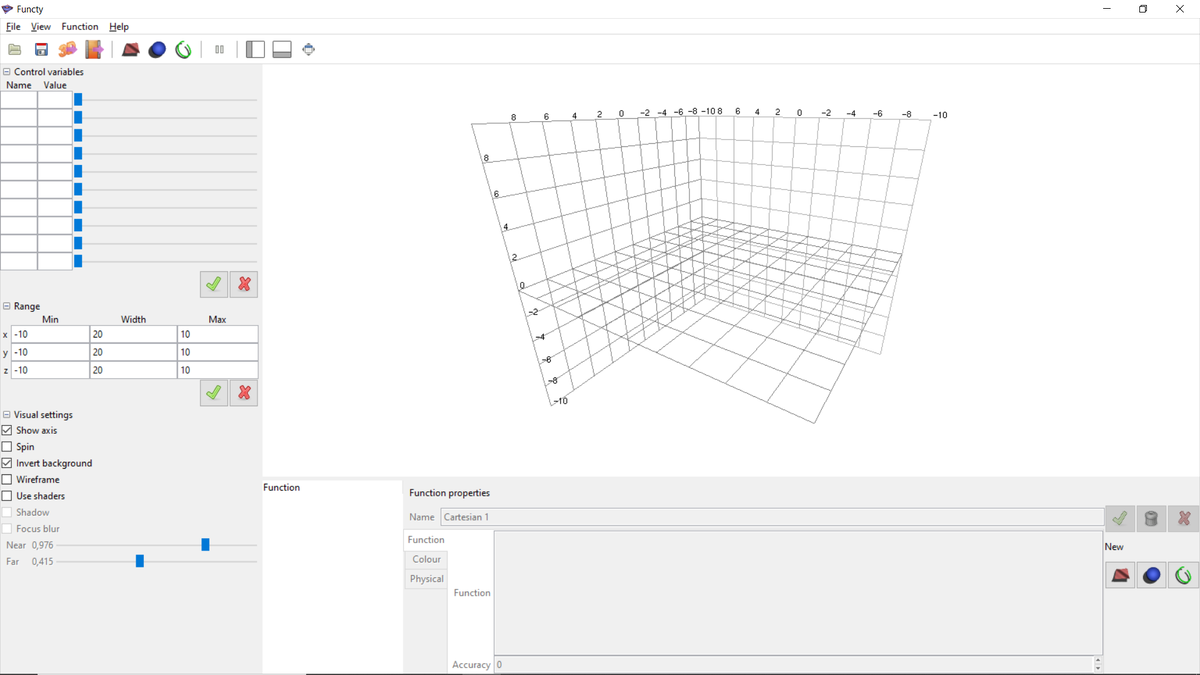Click the y Width range field

tap(133, 352)
